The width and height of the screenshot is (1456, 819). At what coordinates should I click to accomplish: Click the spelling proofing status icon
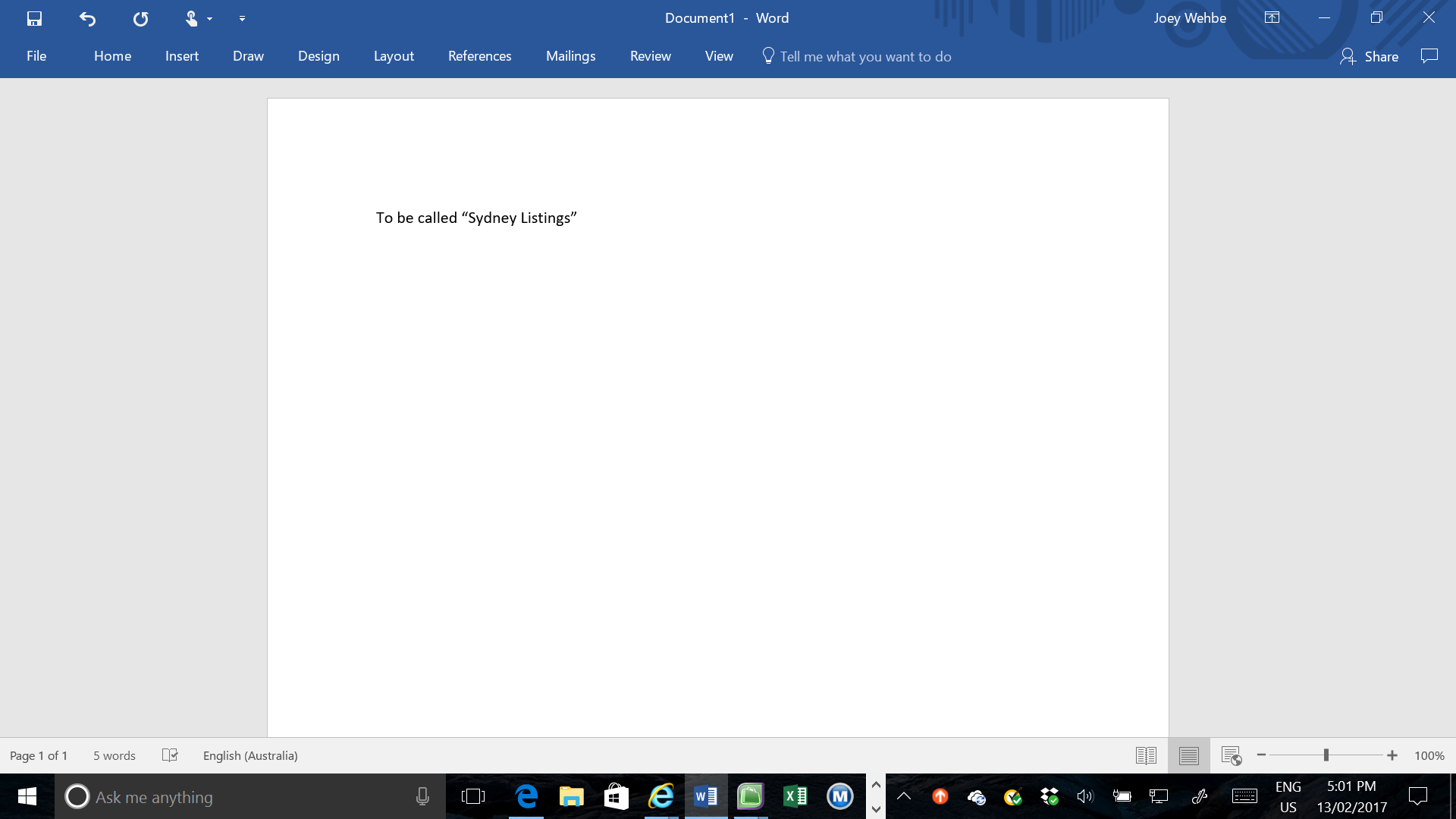click(170, 755)
